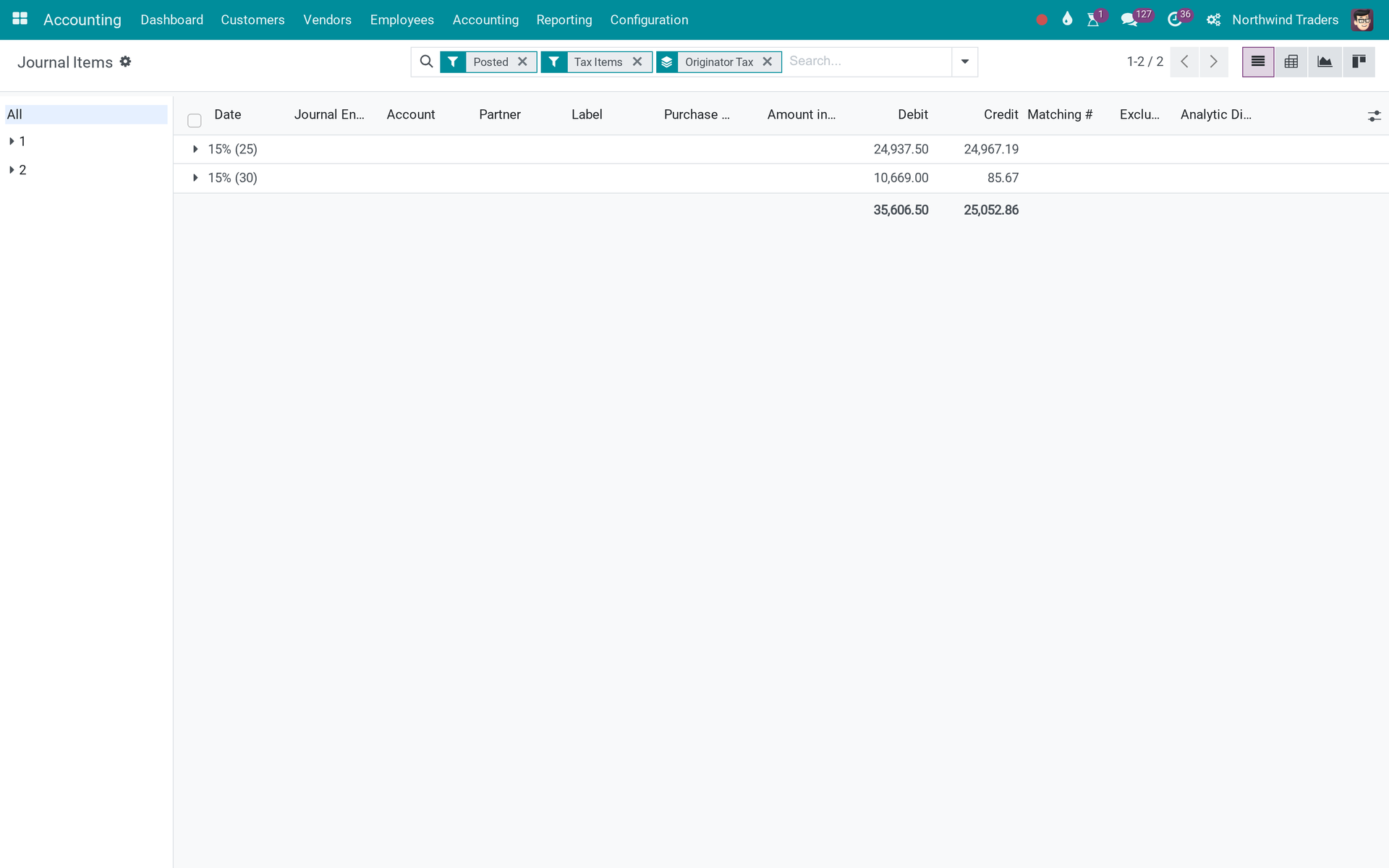Open the Accounting menu next to Employees
Image resolution: width=1389 pixels, height=868 pixels.
pyautogui.click(x=485, y=20)
